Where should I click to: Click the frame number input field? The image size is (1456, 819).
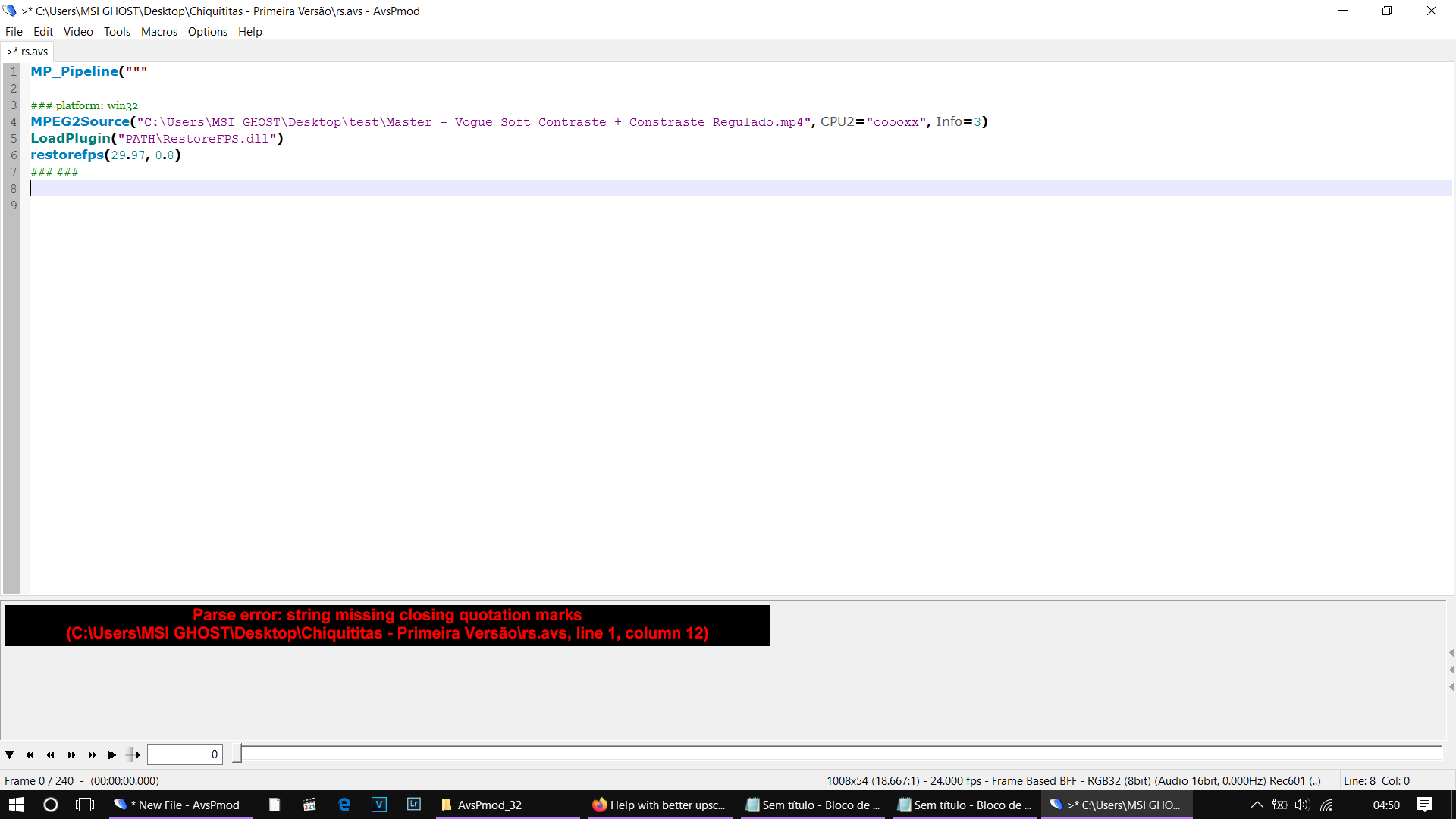point(184,755)
